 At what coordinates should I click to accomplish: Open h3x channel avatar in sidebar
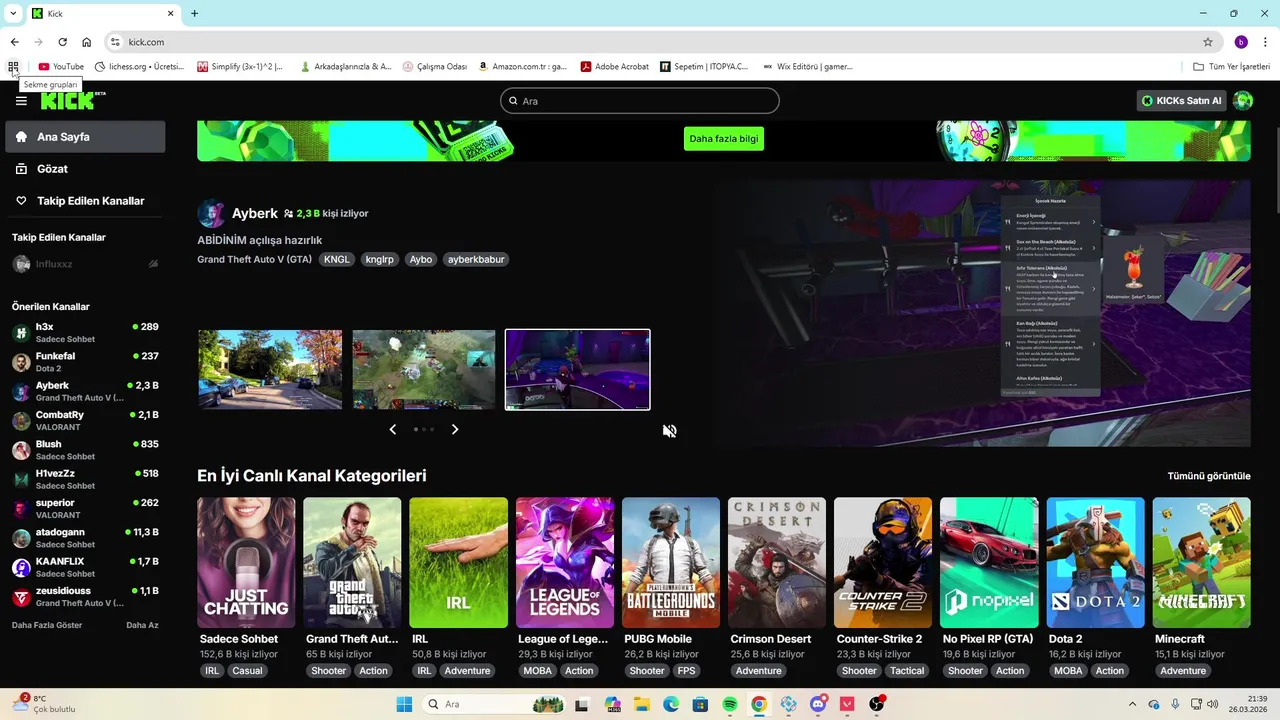tap(21, 333)
